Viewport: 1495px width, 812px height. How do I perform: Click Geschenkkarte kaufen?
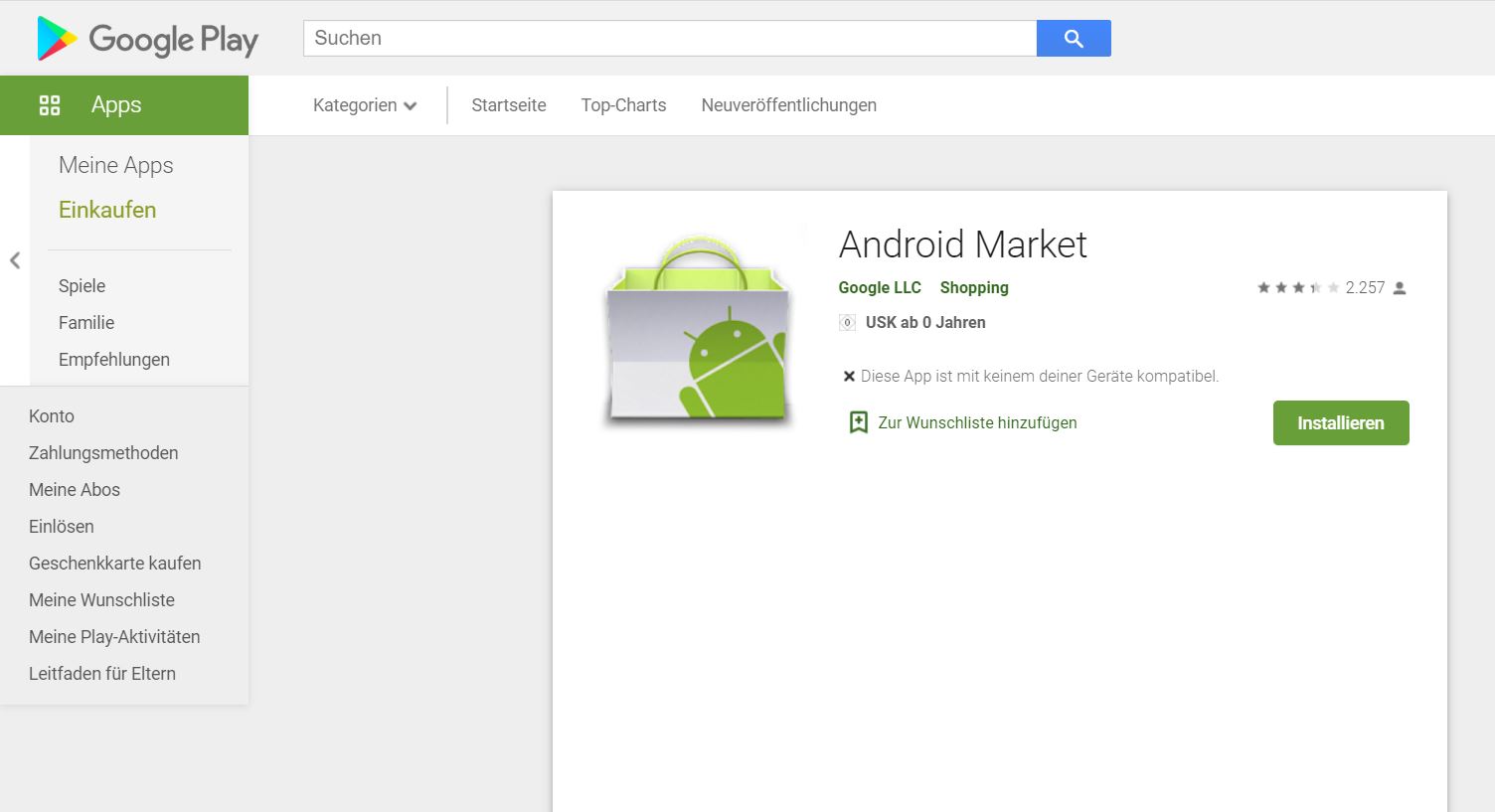[x=115, y=564]
